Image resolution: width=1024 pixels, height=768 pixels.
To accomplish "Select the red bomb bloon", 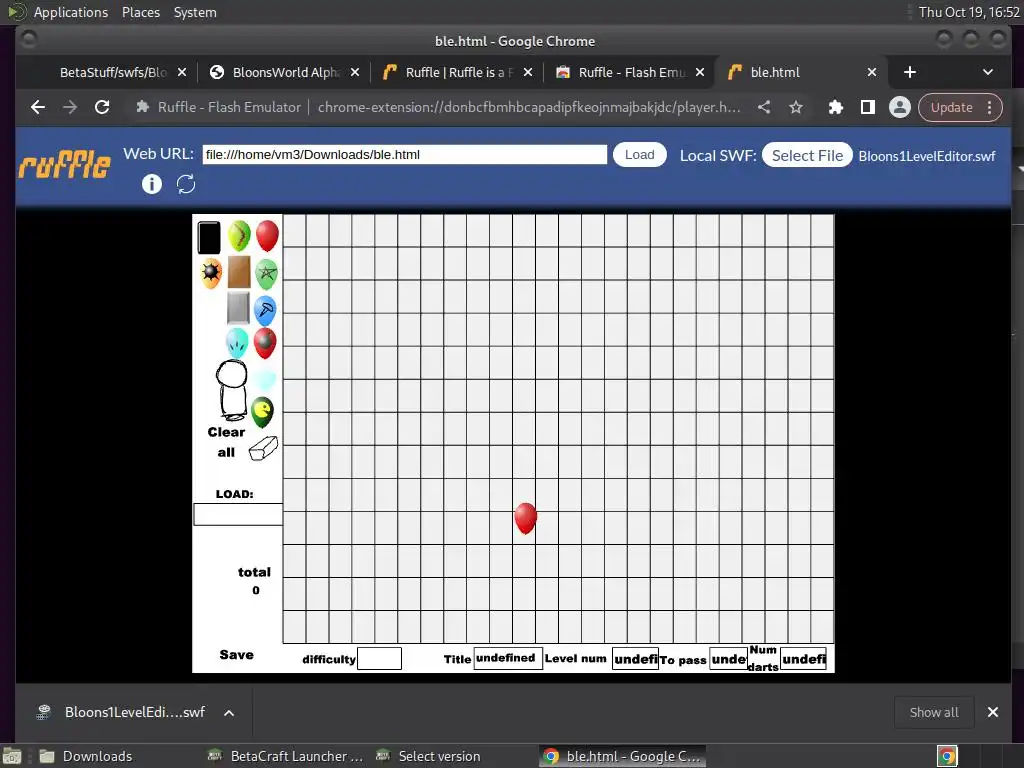I will (265, 343).
